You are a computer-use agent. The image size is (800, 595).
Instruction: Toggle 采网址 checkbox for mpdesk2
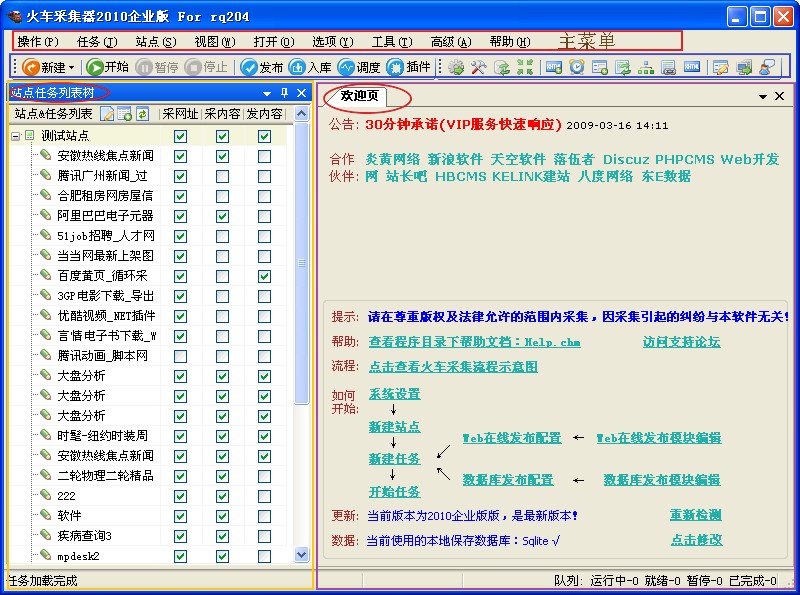pos(180,556)
